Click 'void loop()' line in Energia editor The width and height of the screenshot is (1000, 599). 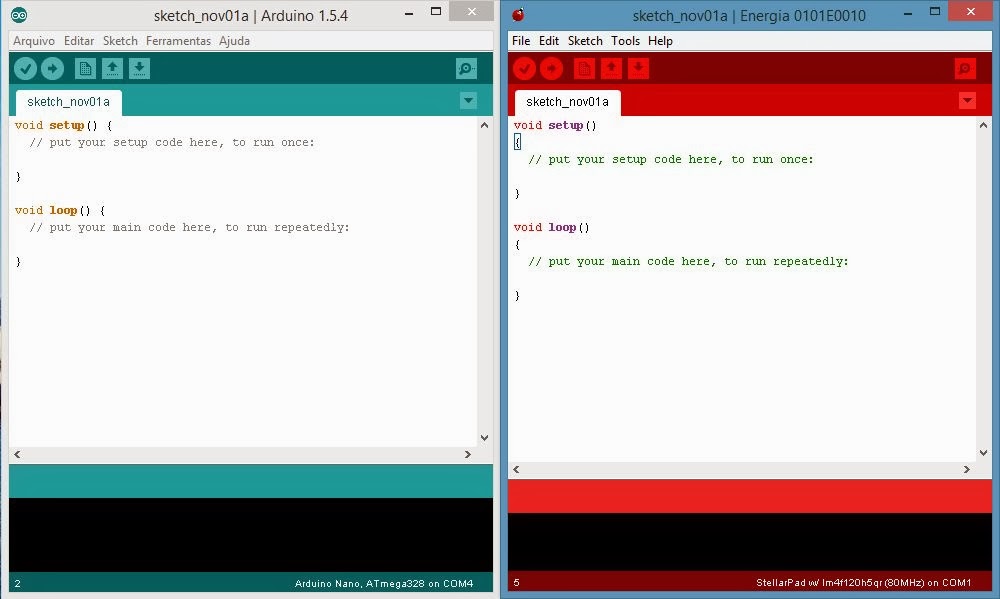tap(552, 228)
